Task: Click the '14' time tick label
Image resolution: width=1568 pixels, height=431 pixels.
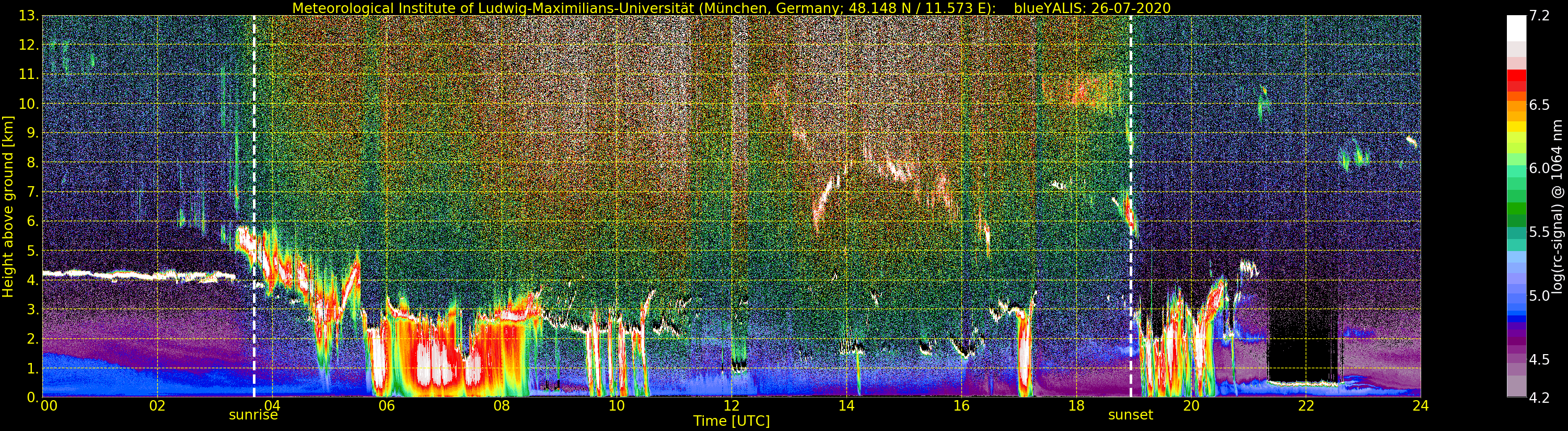Action: pos(846,406)
